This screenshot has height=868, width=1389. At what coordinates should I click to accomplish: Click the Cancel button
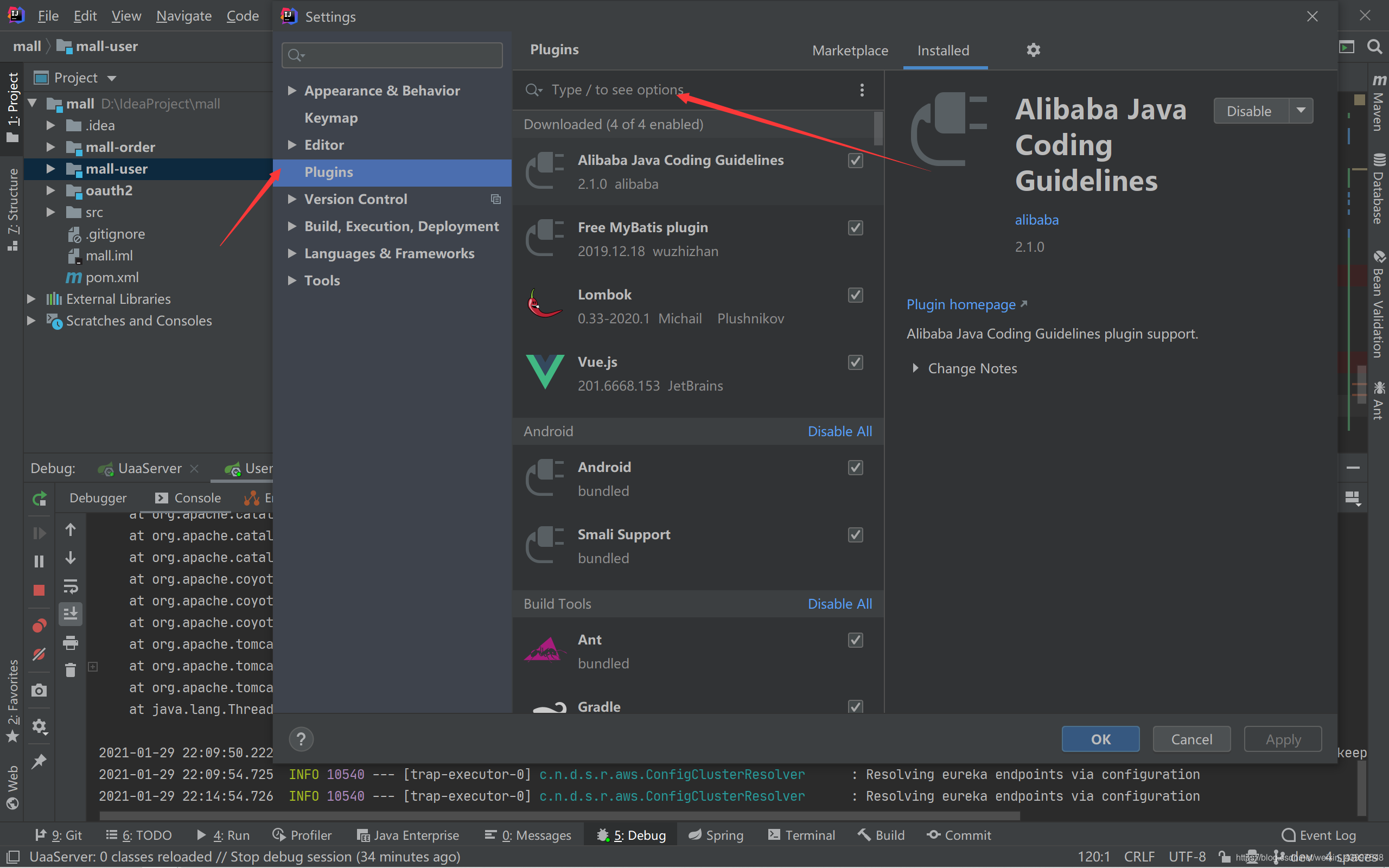click(1192, 739)
